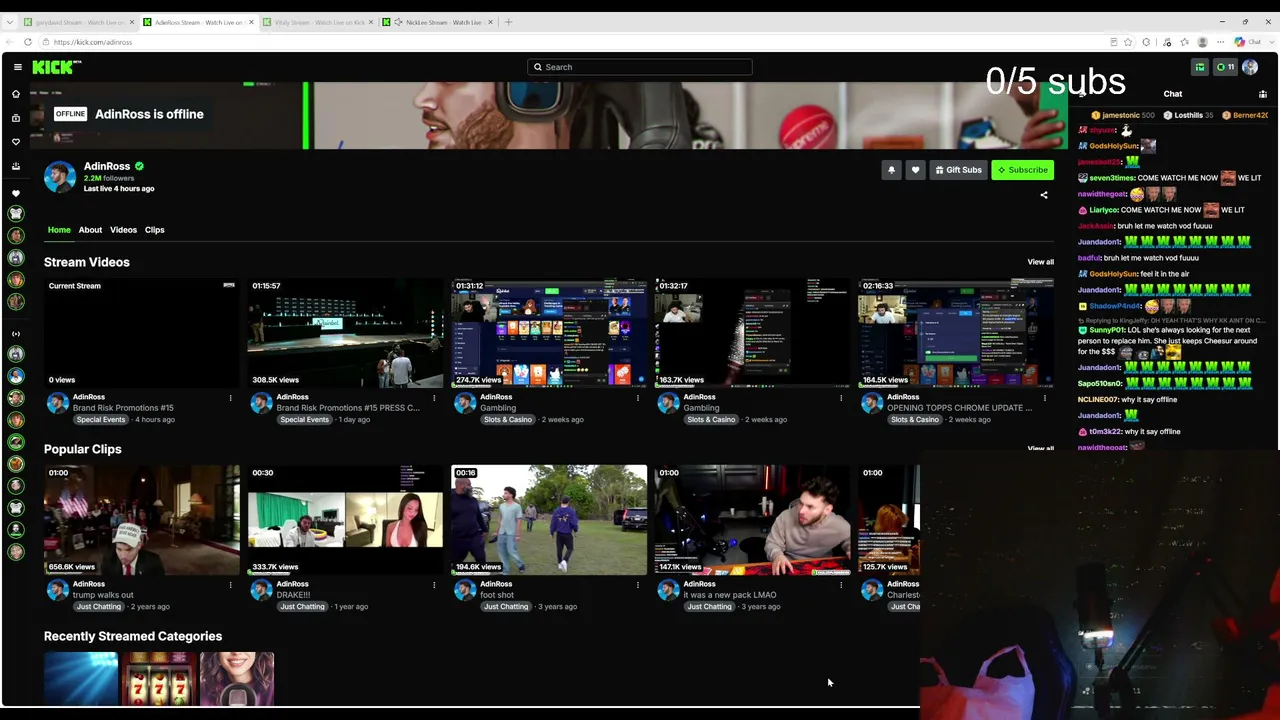This screenshot has width=1280, height=720.
Task: Open browser tab search dropdown
Action: click(x=10, y=22)
